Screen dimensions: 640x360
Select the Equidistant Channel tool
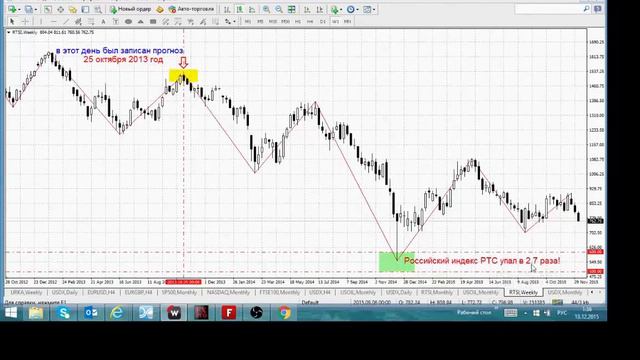[78, 21]
